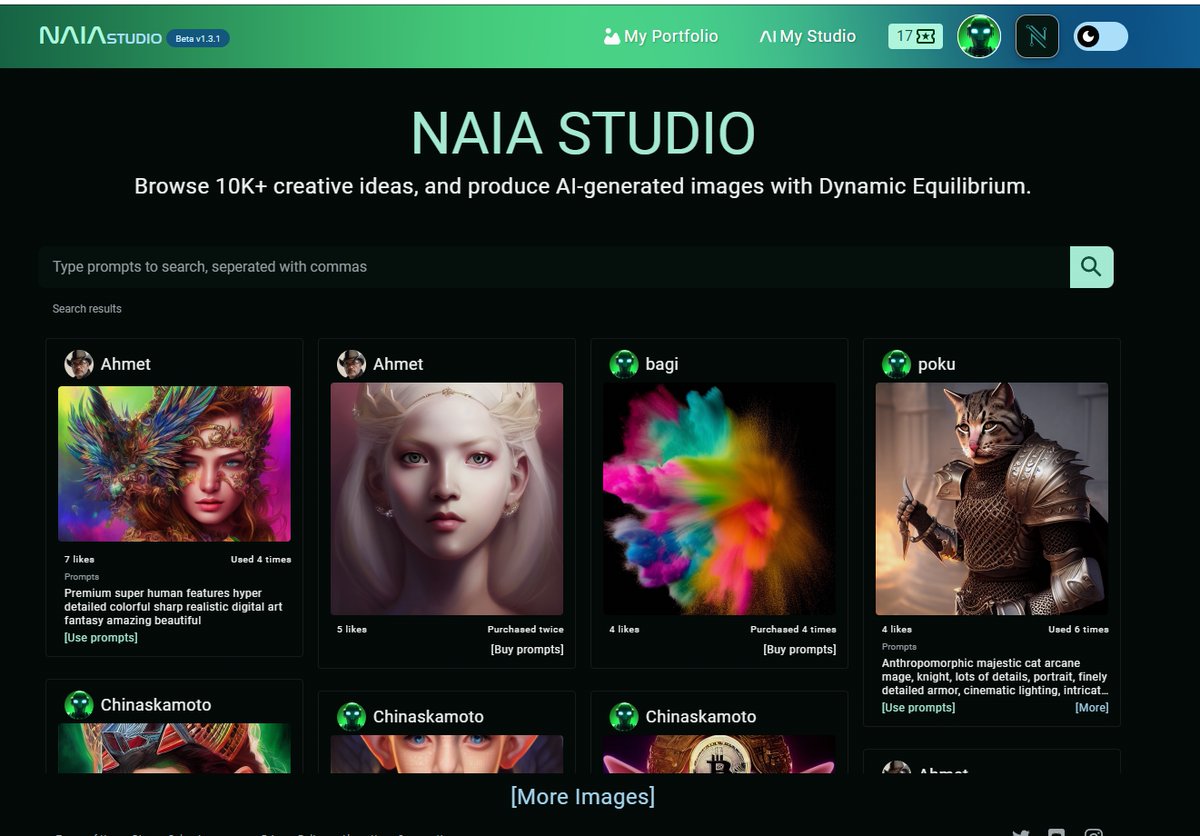Viewport: 1200px width, 836px height.
Task: Open the armored cat knight image
Action: pos(992,499)
